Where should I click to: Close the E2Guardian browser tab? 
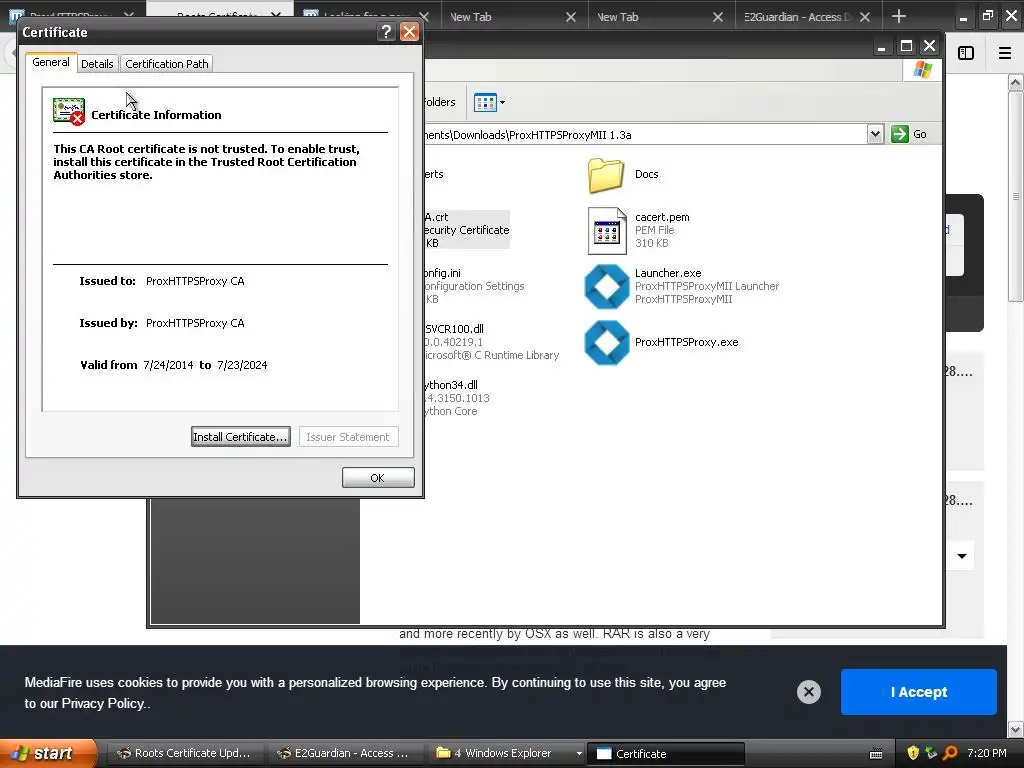click(x=865, y=17)
